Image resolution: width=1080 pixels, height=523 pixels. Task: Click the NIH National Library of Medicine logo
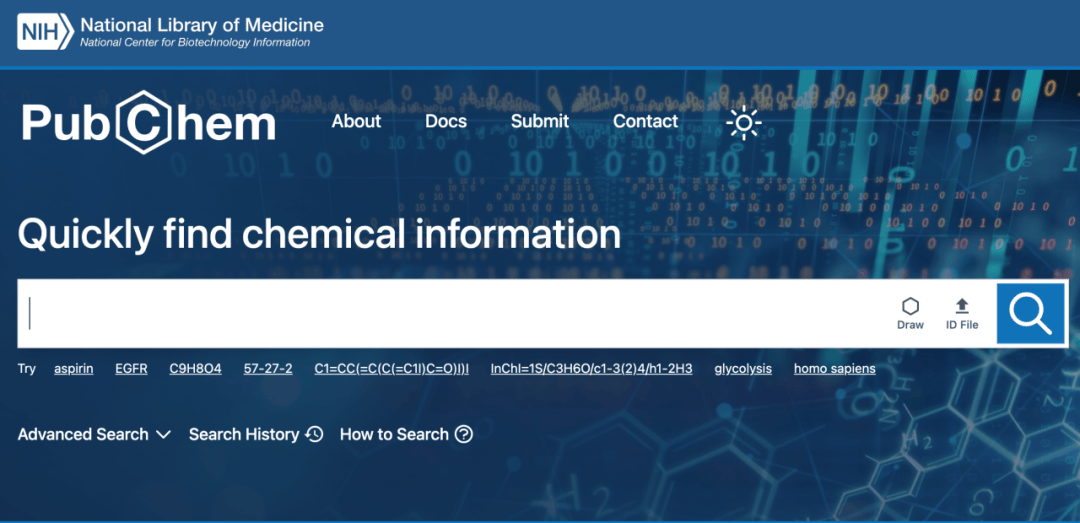[170, 31]
